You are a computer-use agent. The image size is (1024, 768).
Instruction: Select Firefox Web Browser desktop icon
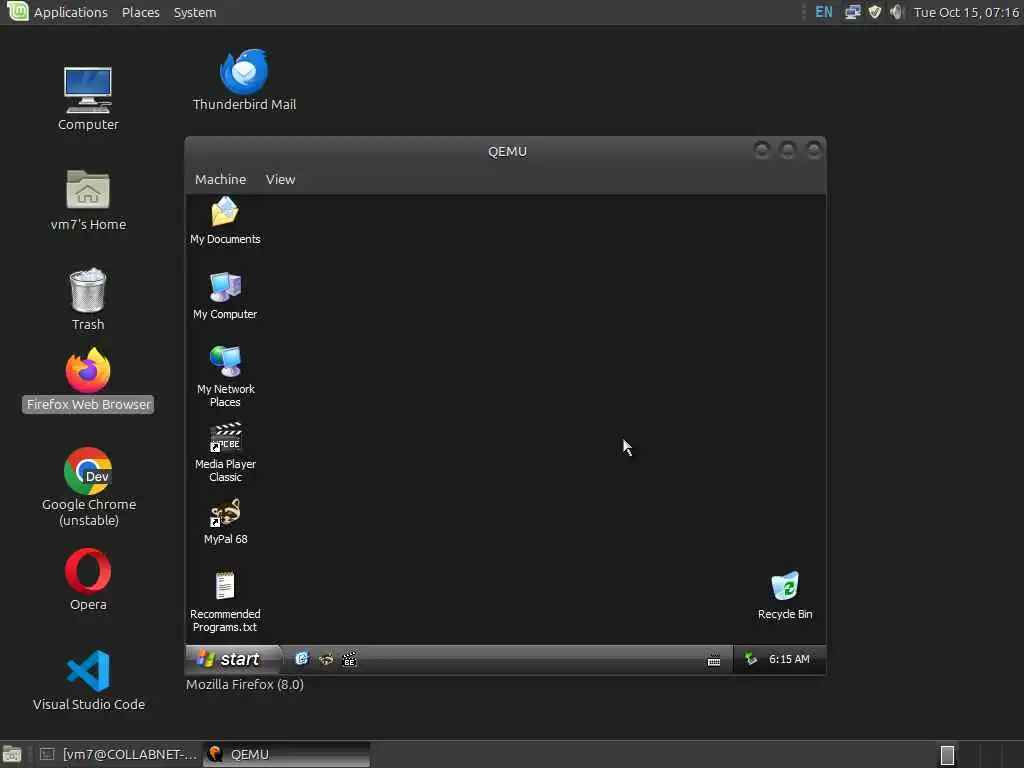88,379
